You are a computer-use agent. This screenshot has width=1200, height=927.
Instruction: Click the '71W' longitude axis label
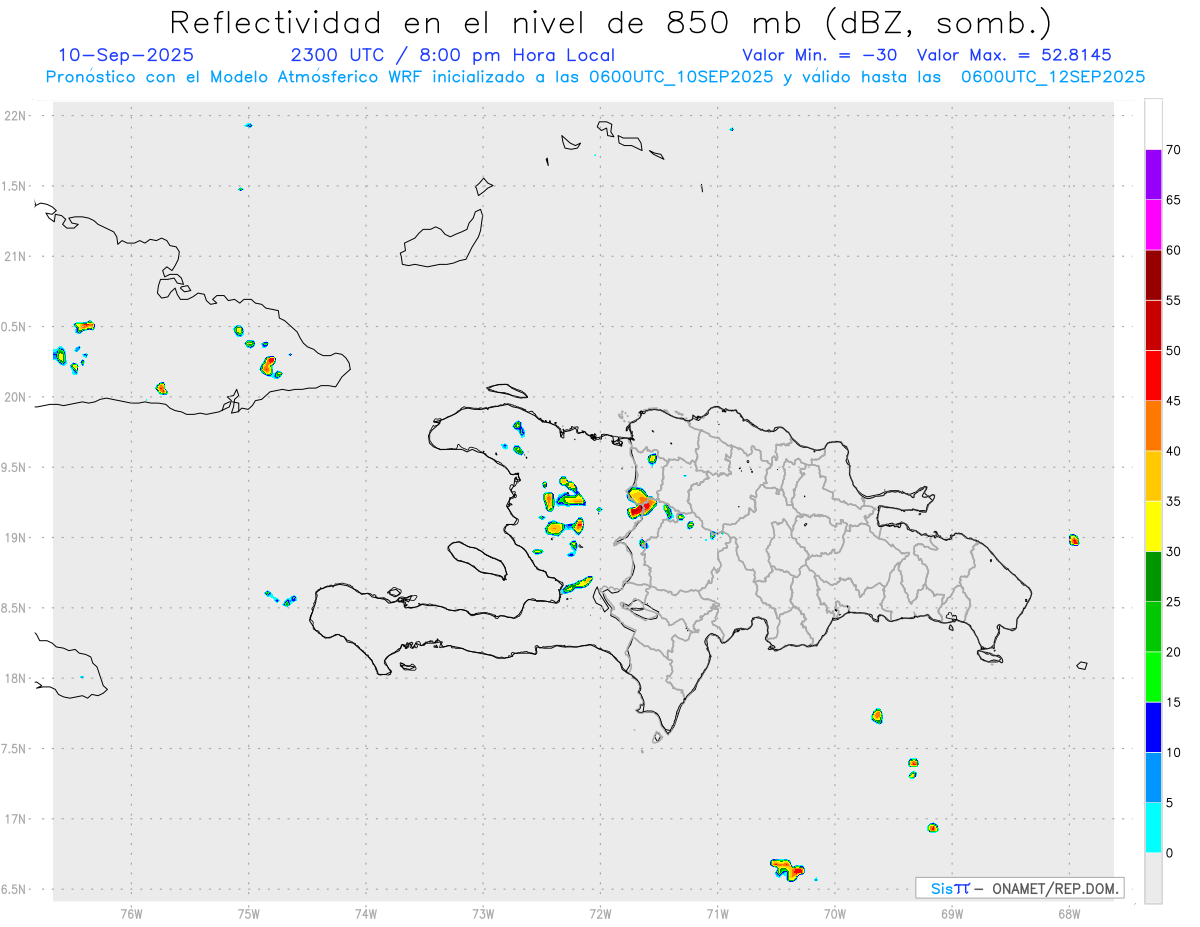[717, 913]
